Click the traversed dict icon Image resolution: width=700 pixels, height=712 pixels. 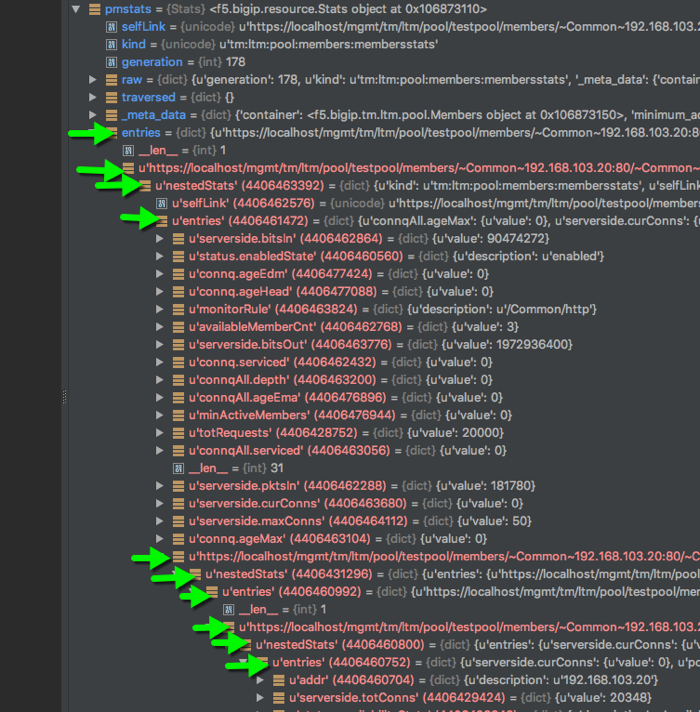[x=111, y=97]
